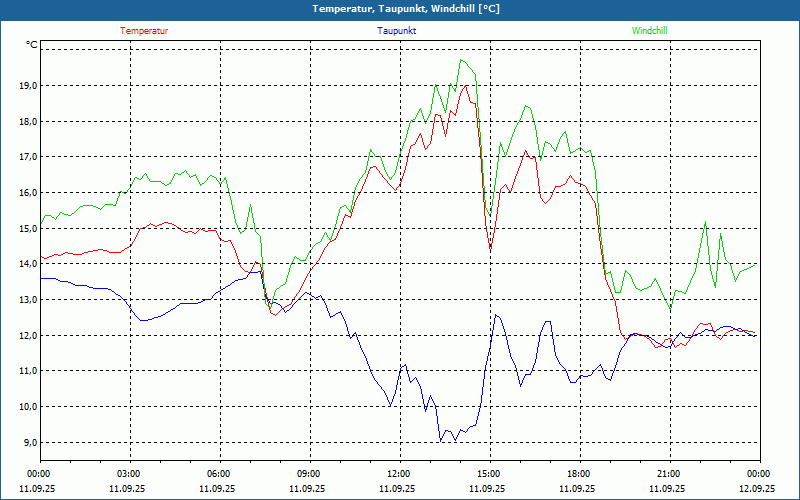
Task: Click the 21:00 time axis label
Action: pyautogui.click(x=668, y=474)
